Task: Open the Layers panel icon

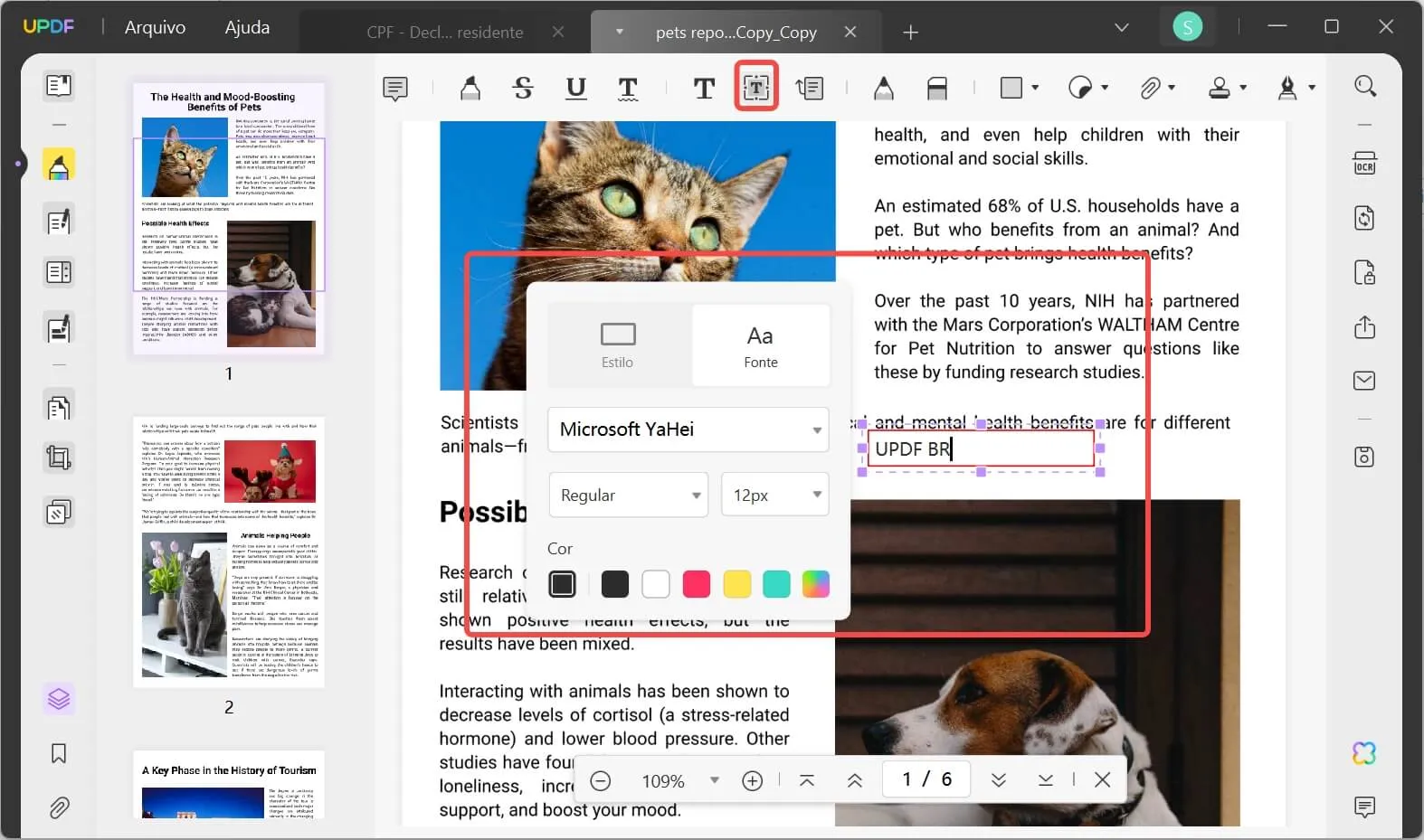Action: pyautogui.click(x=59, y=699)
